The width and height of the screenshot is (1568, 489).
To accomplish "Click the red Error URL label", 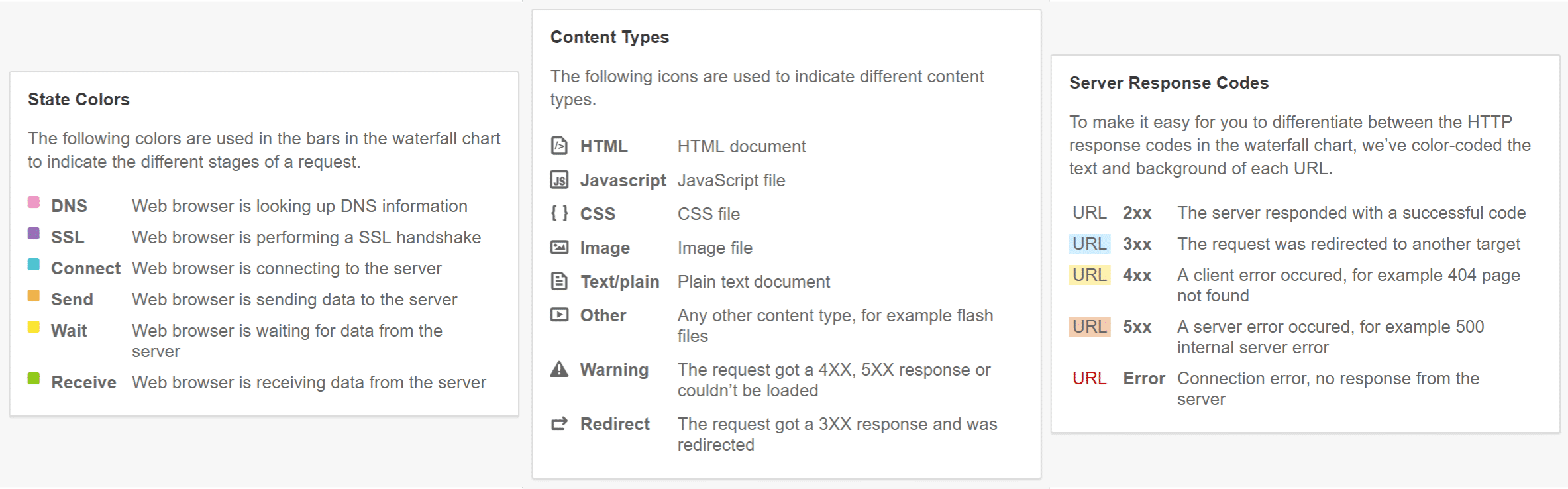I will point(1089,378).
